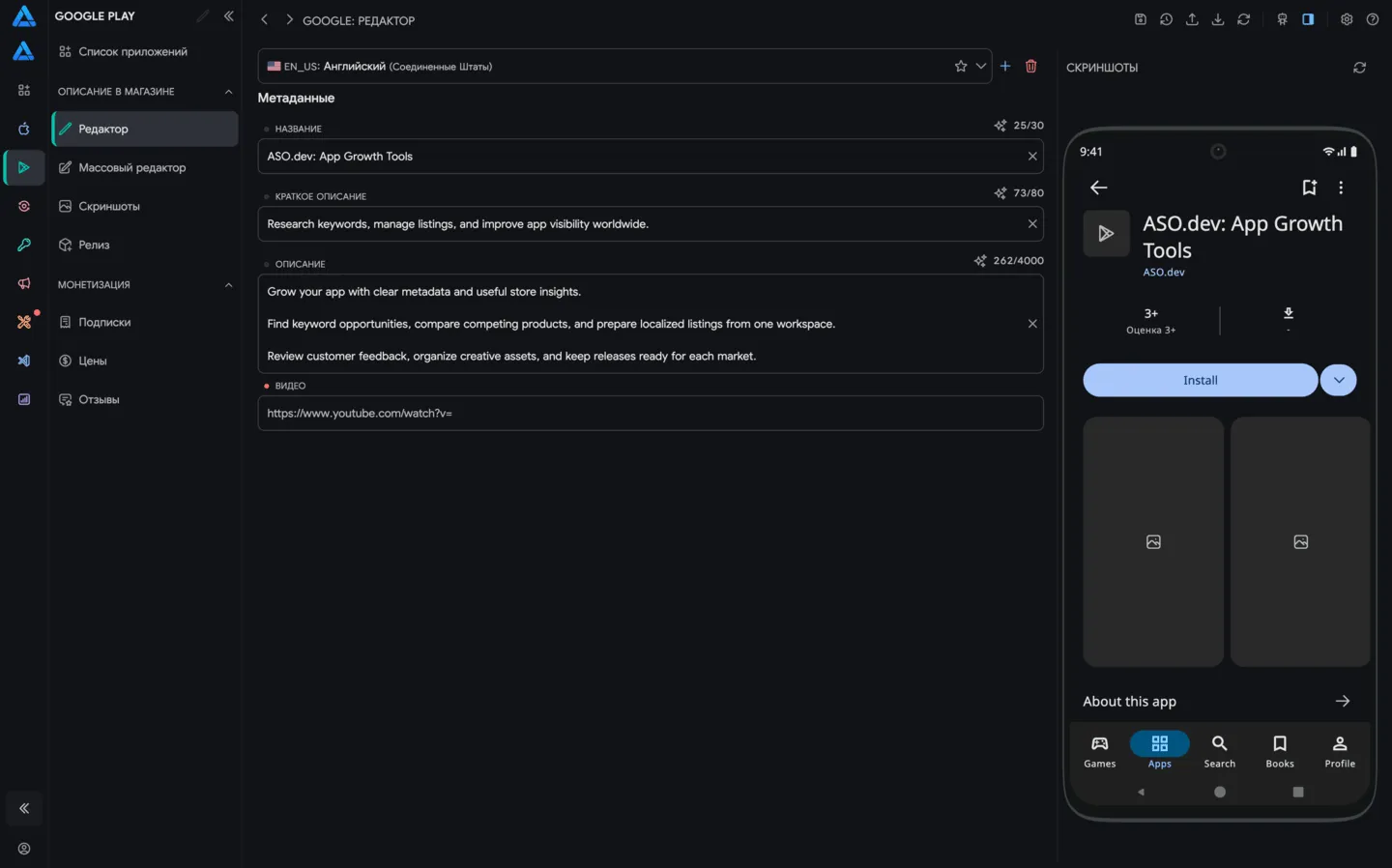
Task: Open the help question mark icon
Action: 1373,19
